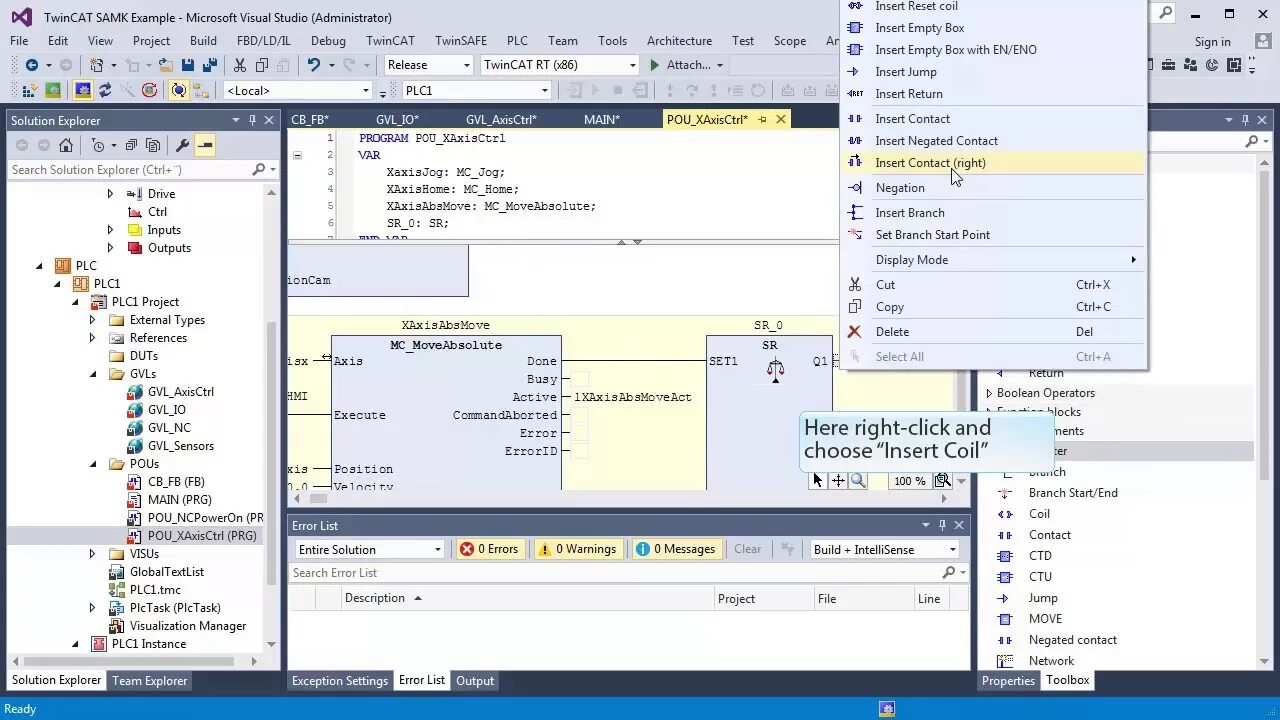Click the Cut scissors toolbar icon
Viewport: 1280px width, 720px height.
(x=240, y=65)
